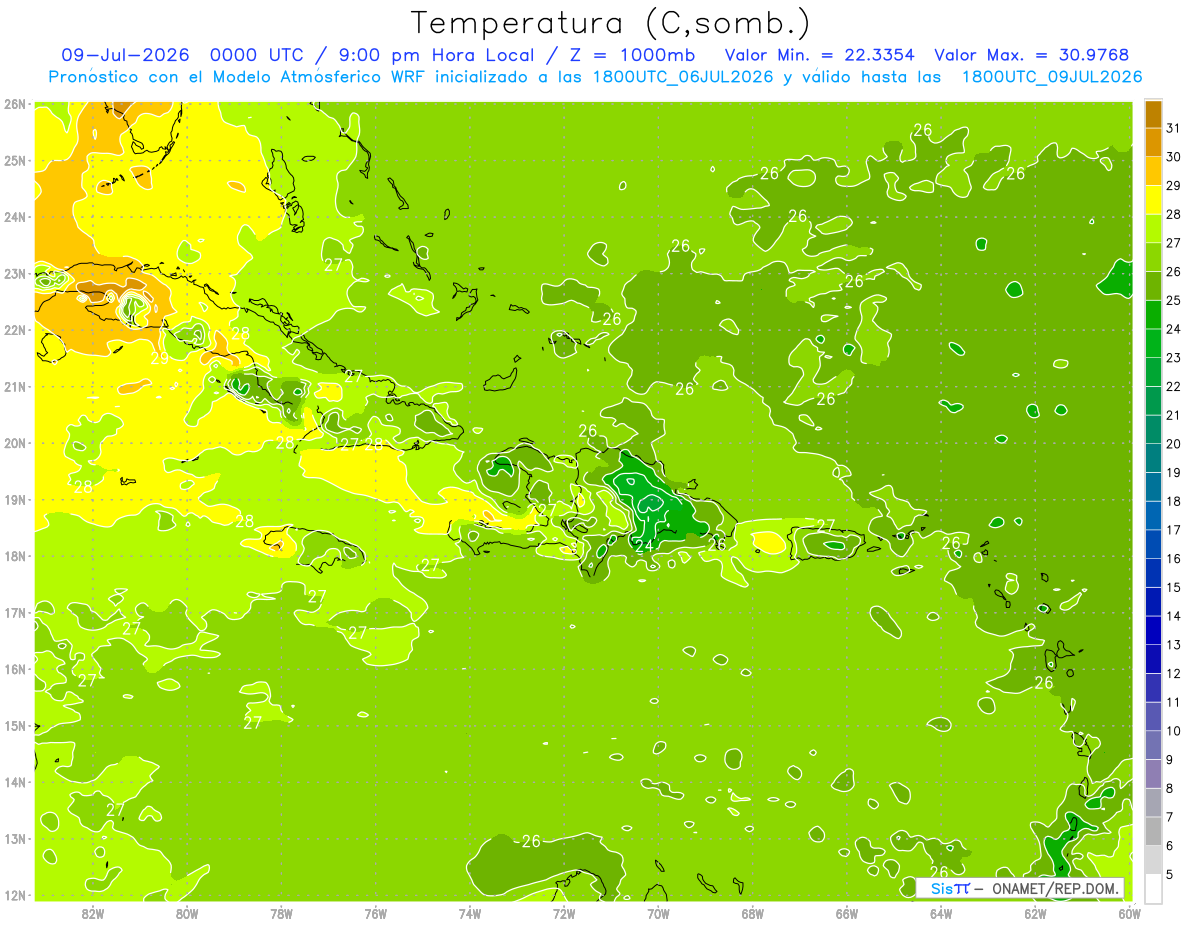Click the 12N latitude axis label
This screenshot has width=1200, height=927.
click(x=14, y=895)
